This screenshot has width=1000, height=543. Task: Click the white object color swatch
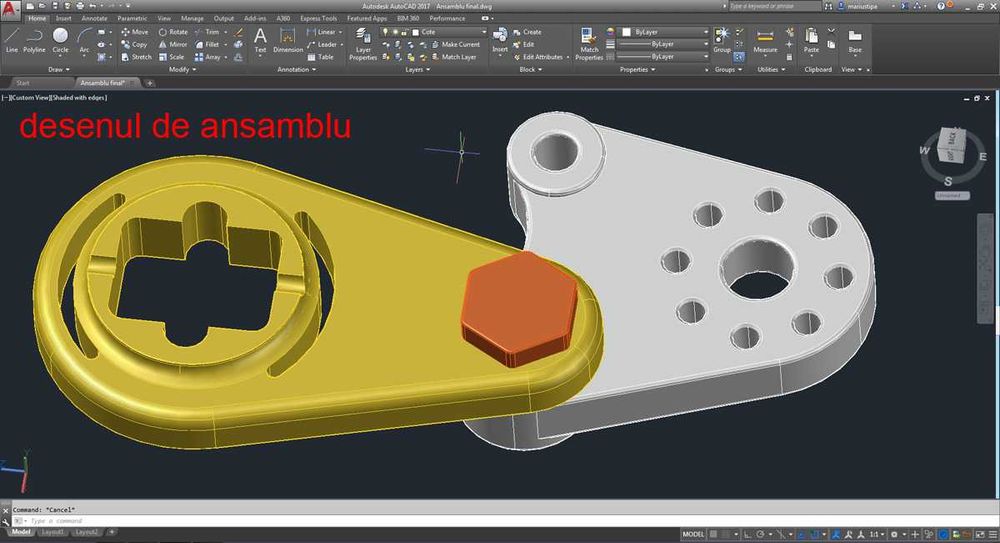[627, 32]
